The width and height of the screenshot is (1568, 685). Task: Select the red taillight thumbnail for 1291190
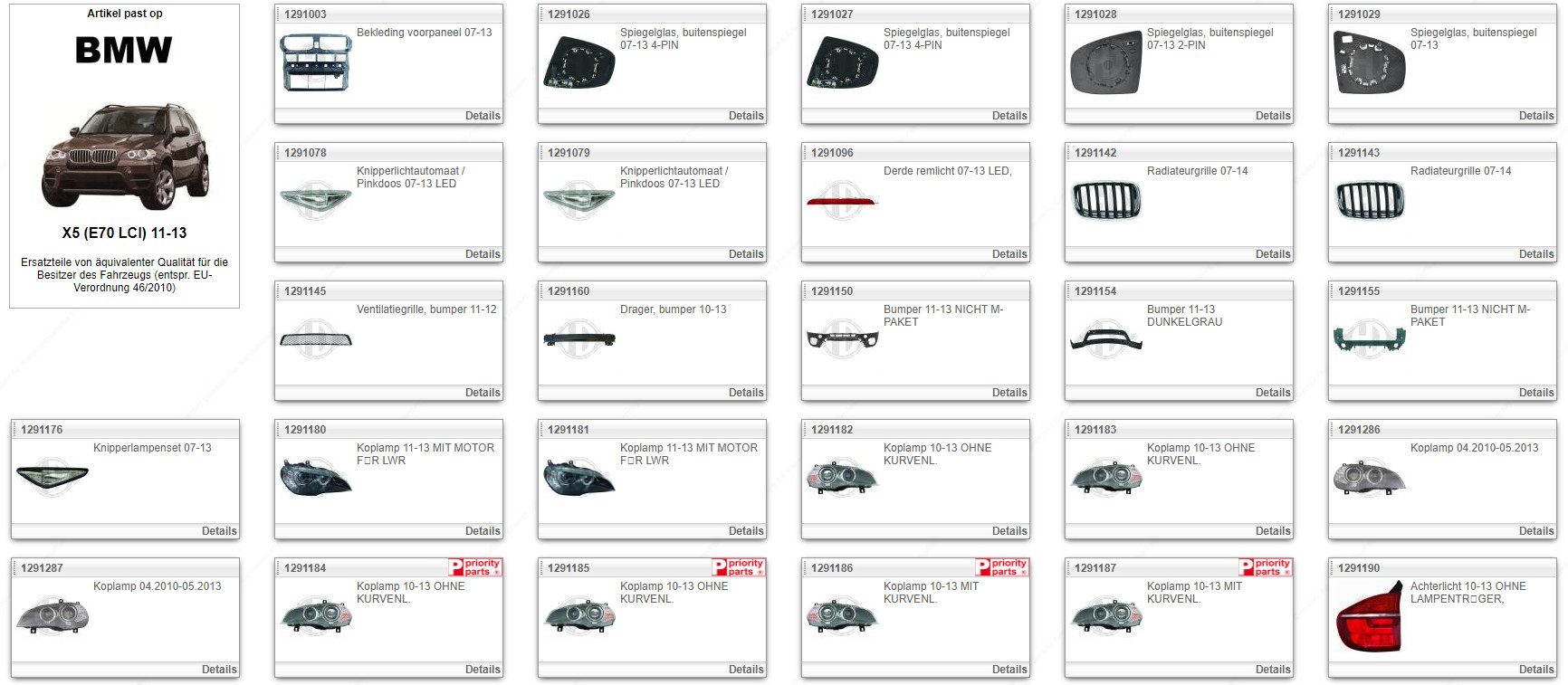click(x=1369, y=618)
